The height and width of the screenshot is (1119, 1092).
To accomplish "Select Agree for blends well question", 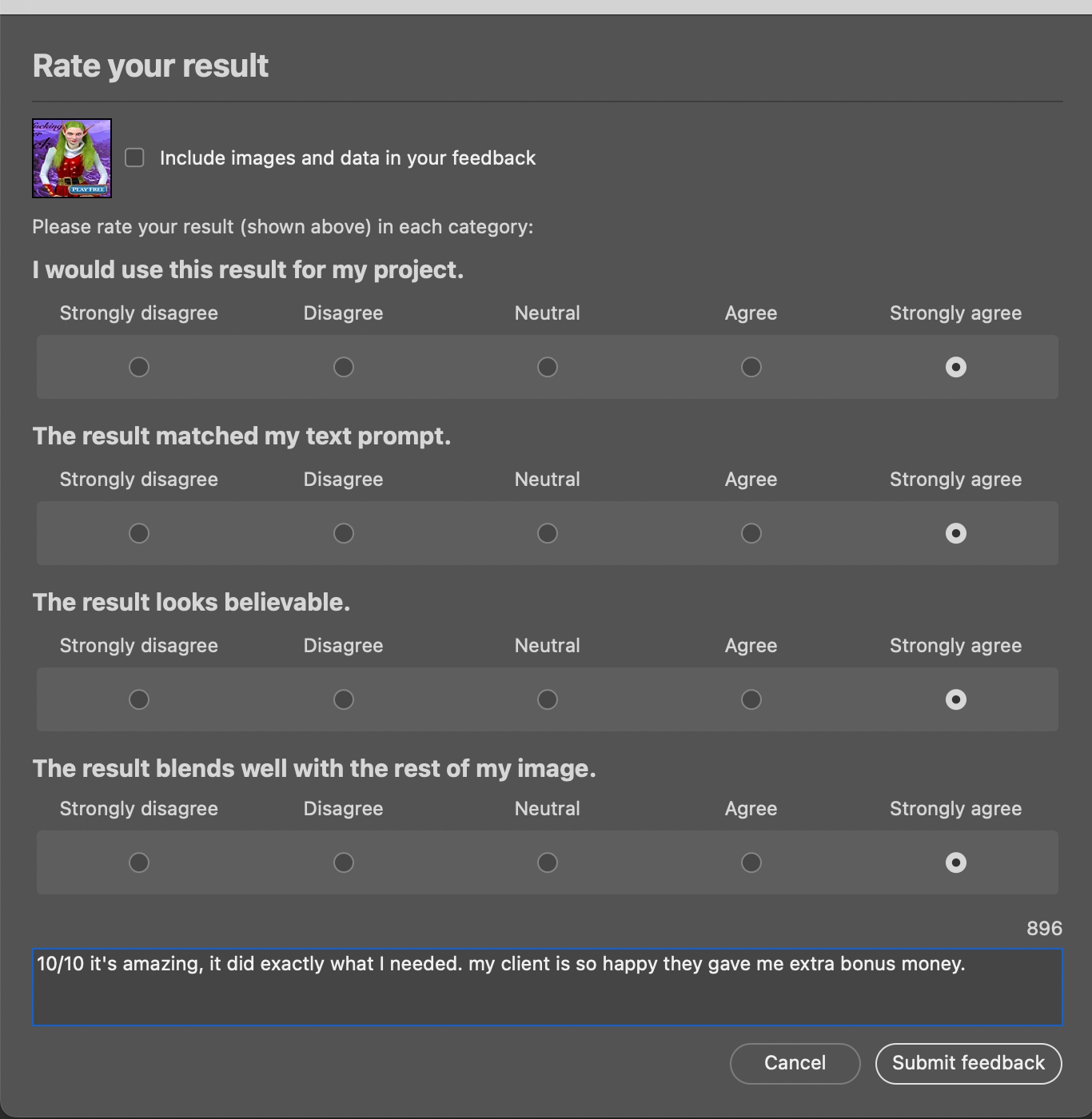I will pos(751,862).
